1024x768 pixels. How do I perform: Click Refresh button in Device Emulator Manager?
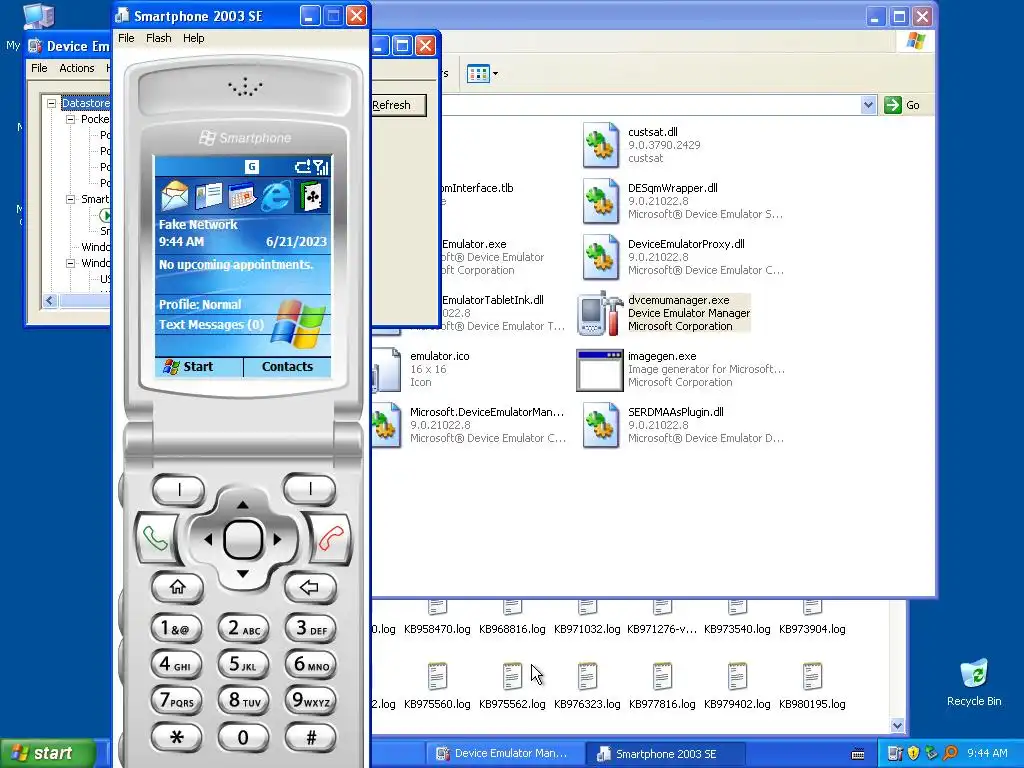point(398,105)
